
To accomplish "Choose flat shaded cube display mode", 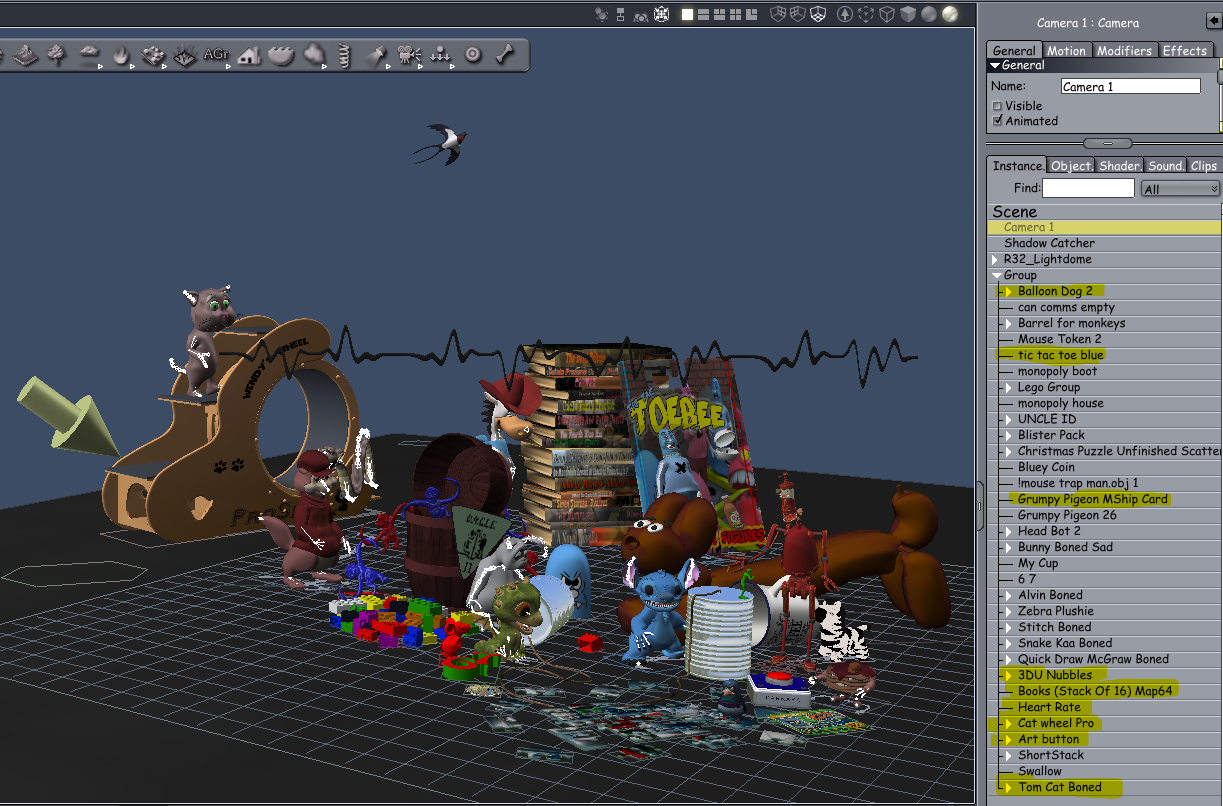I will tap(908, 14).
